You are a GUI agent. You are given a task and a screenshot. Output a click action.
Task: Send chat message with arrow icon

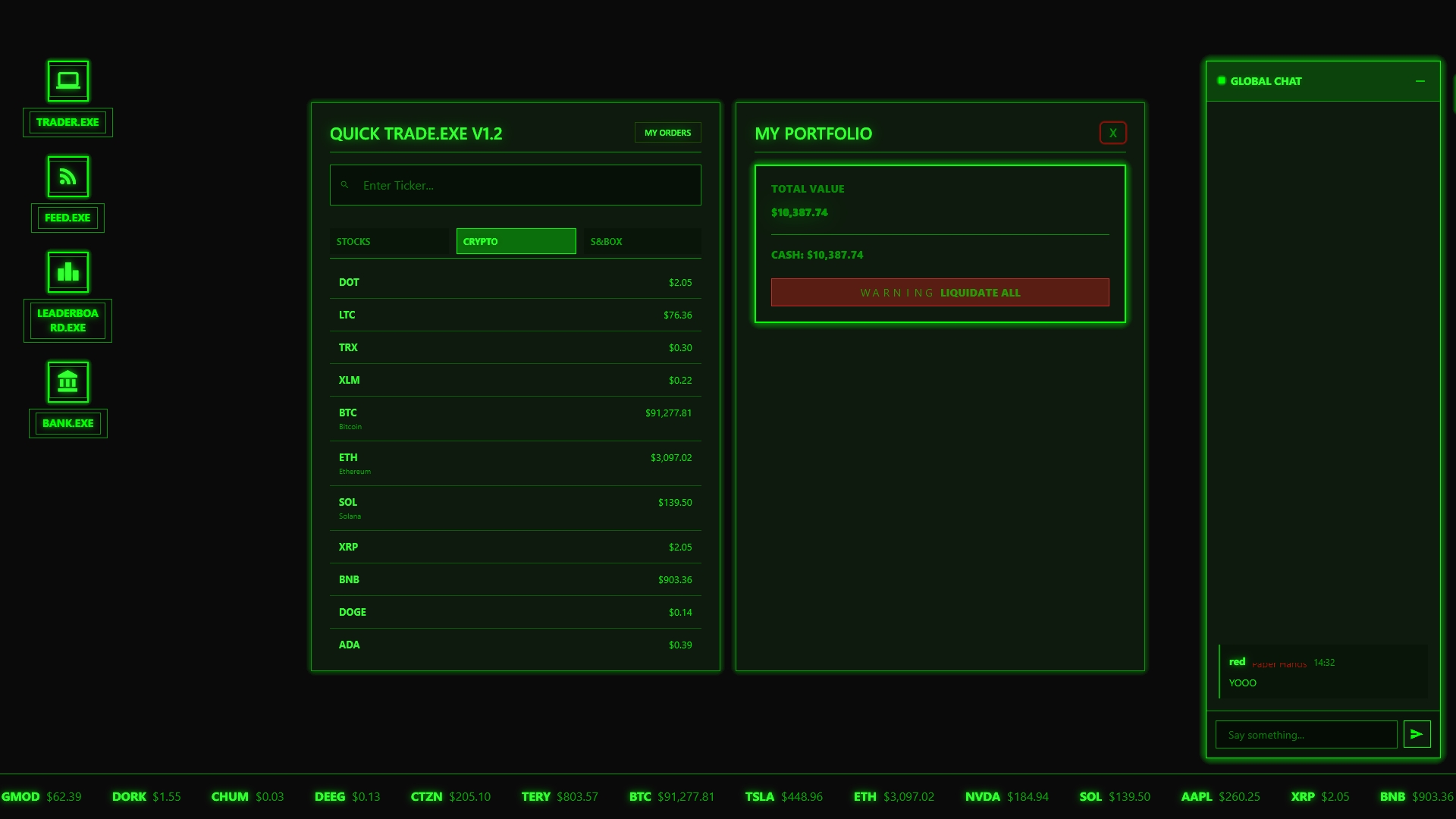(x=1417, y=734)
